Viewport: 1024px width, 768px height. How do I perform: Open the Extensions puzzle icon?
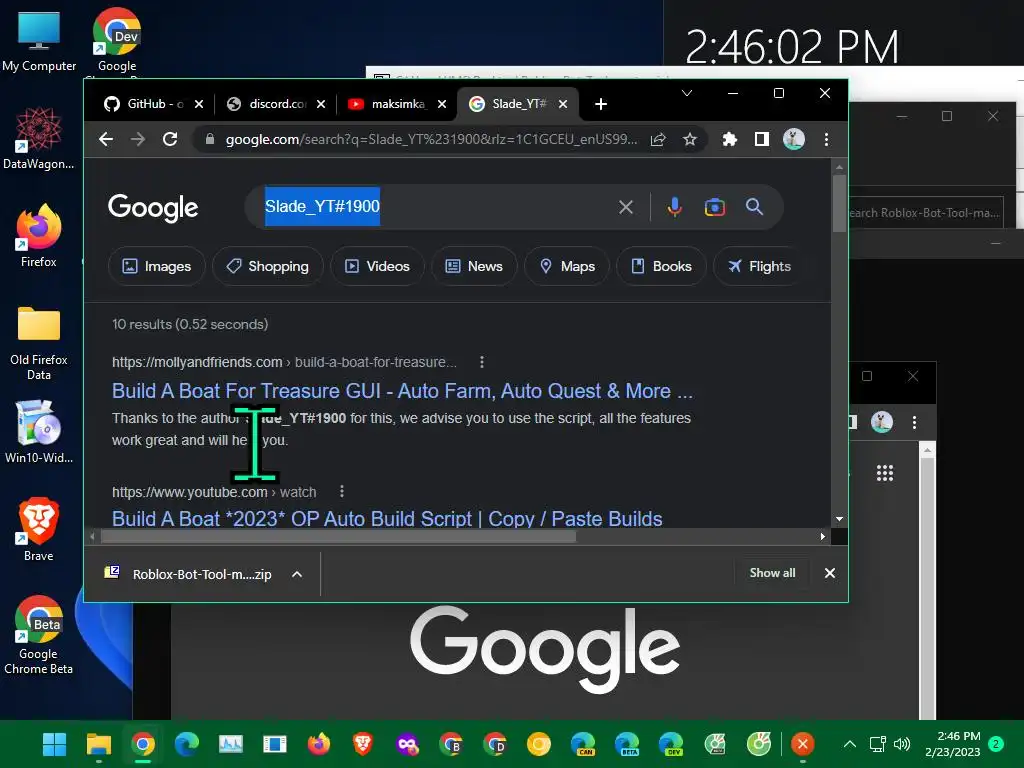point(729,139)
